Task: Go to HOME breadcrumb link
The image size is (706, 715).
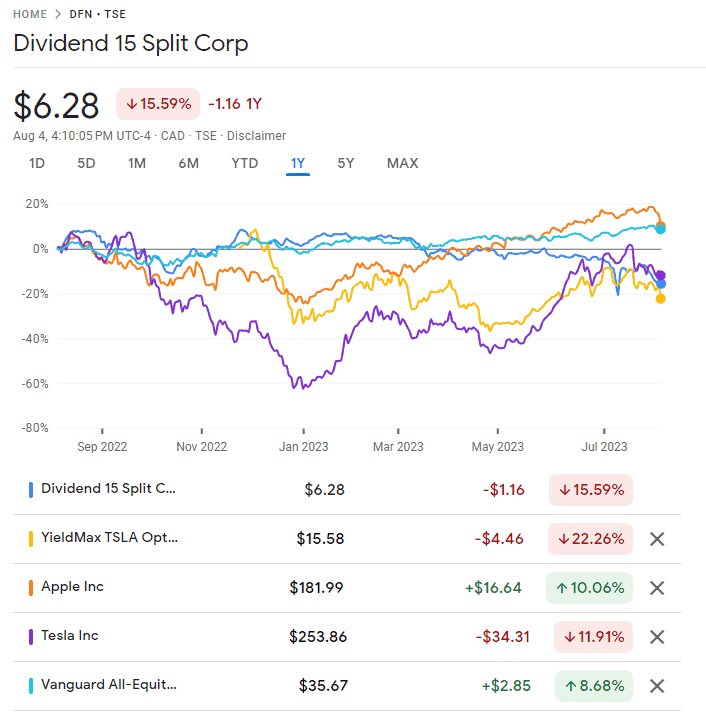Action: tap(30, 13)
